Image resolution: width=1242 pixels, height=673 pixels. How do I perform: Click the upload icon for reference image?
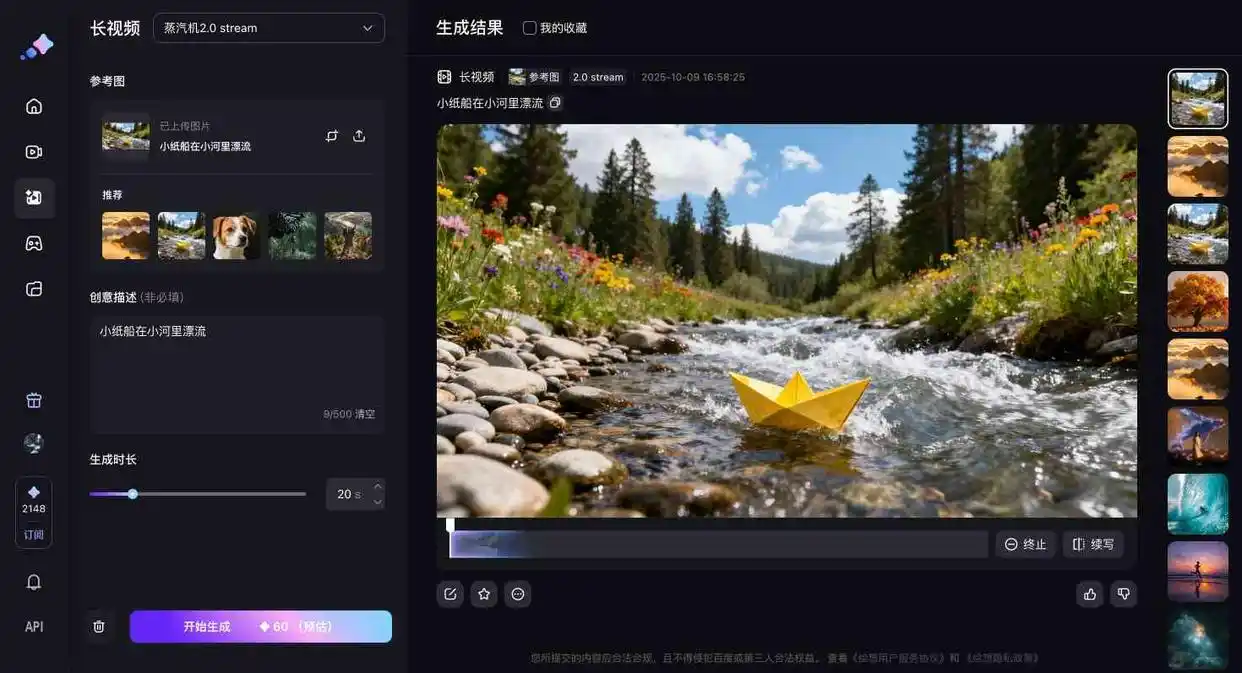359,136
